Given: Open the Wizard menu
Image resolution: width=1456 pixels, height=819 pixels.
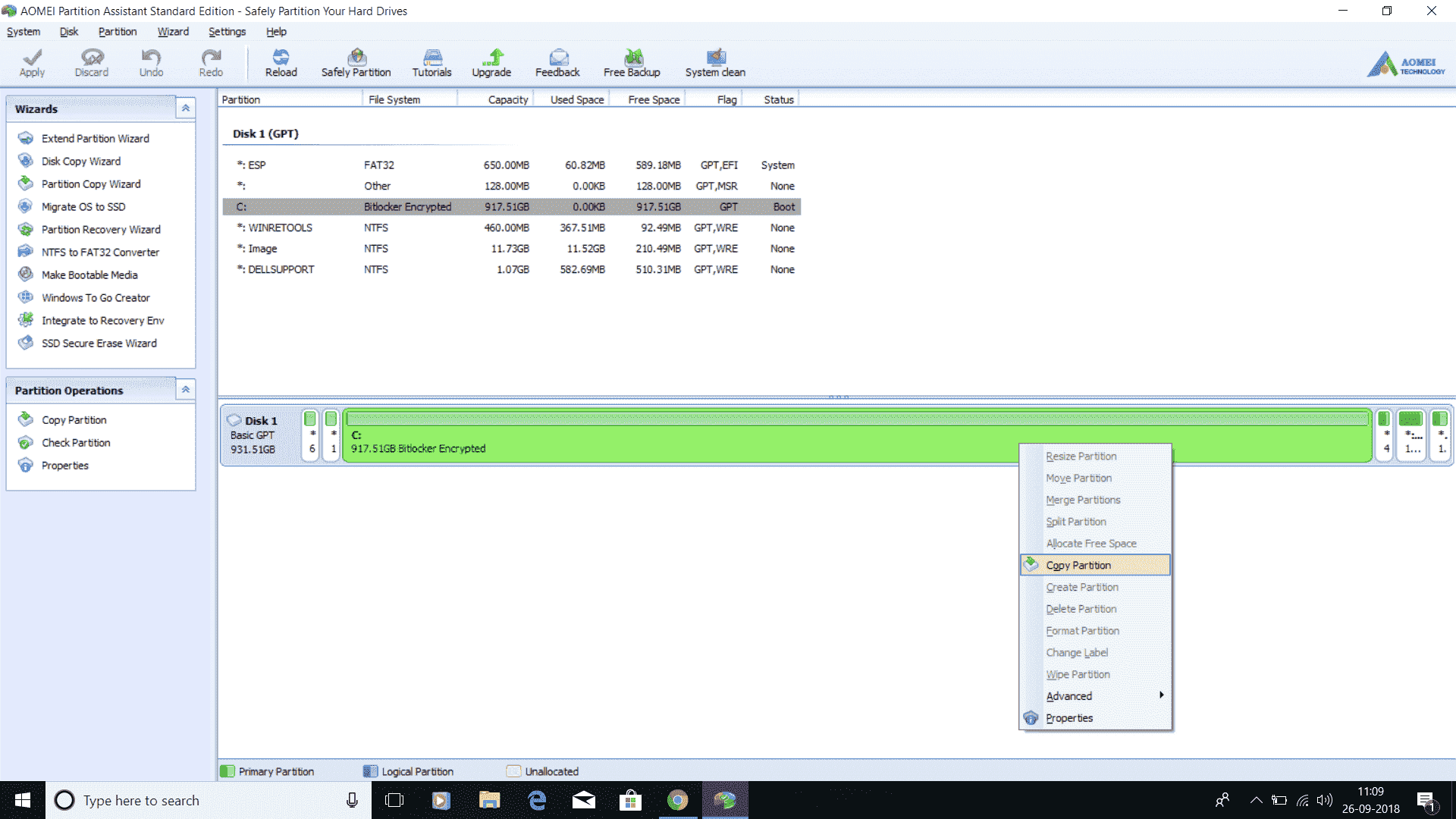Looking at the screenshot, I should 173,31.
